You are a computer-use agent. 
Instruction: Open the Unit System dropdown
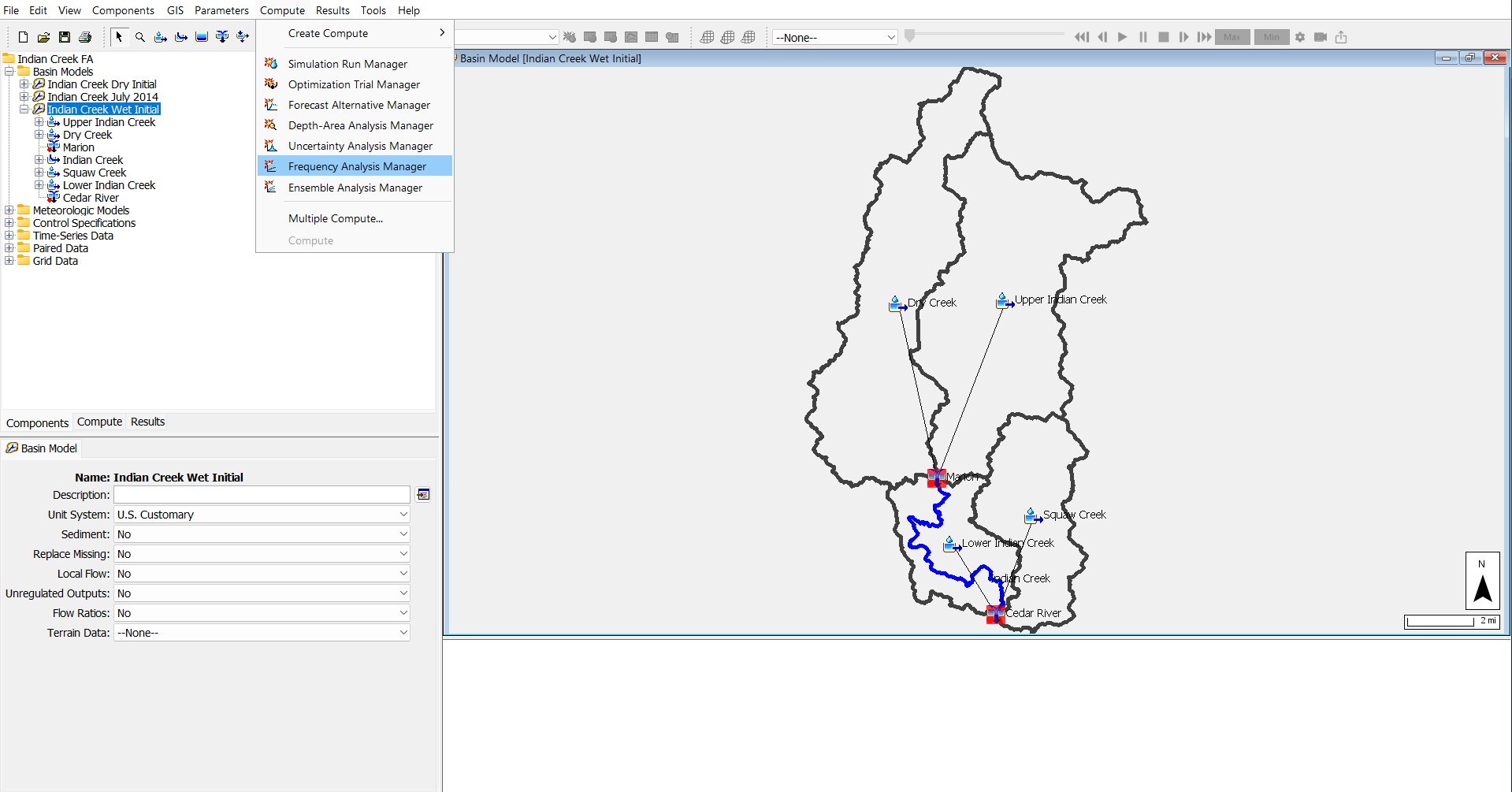(262, 515)
